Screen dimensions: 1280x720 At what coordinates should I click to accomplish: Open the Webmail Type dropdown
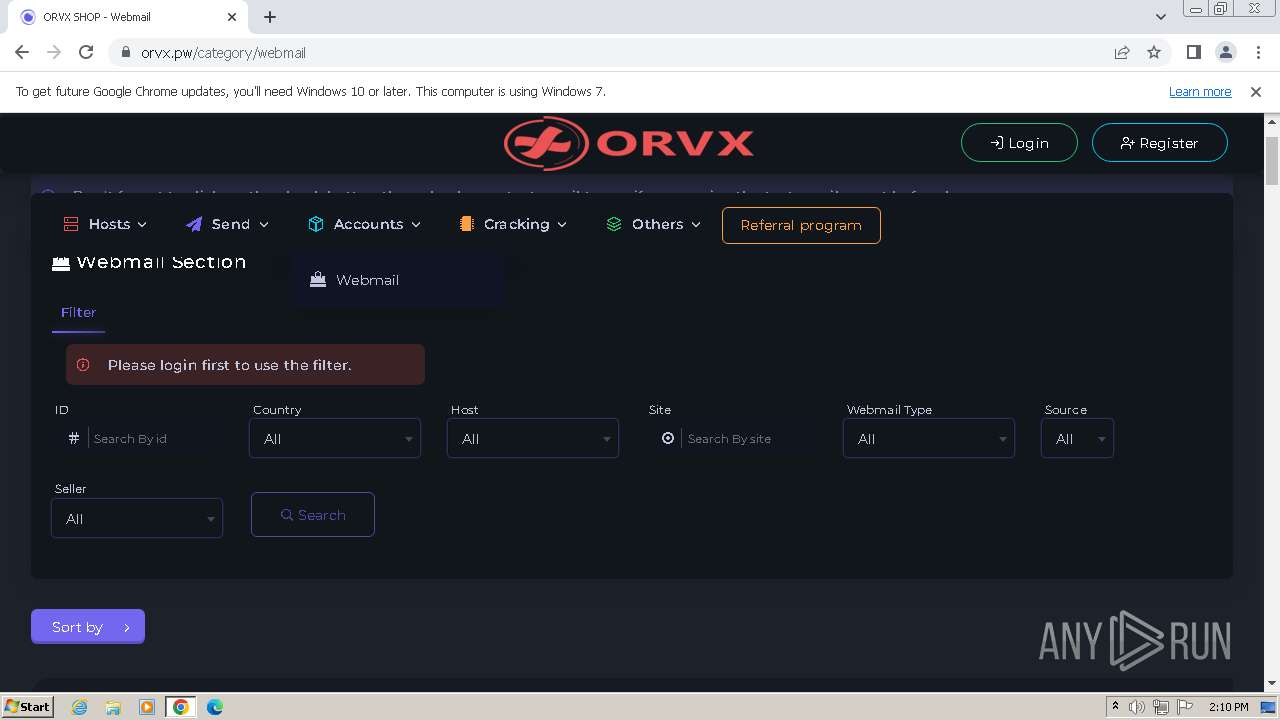tap(929, 438)
